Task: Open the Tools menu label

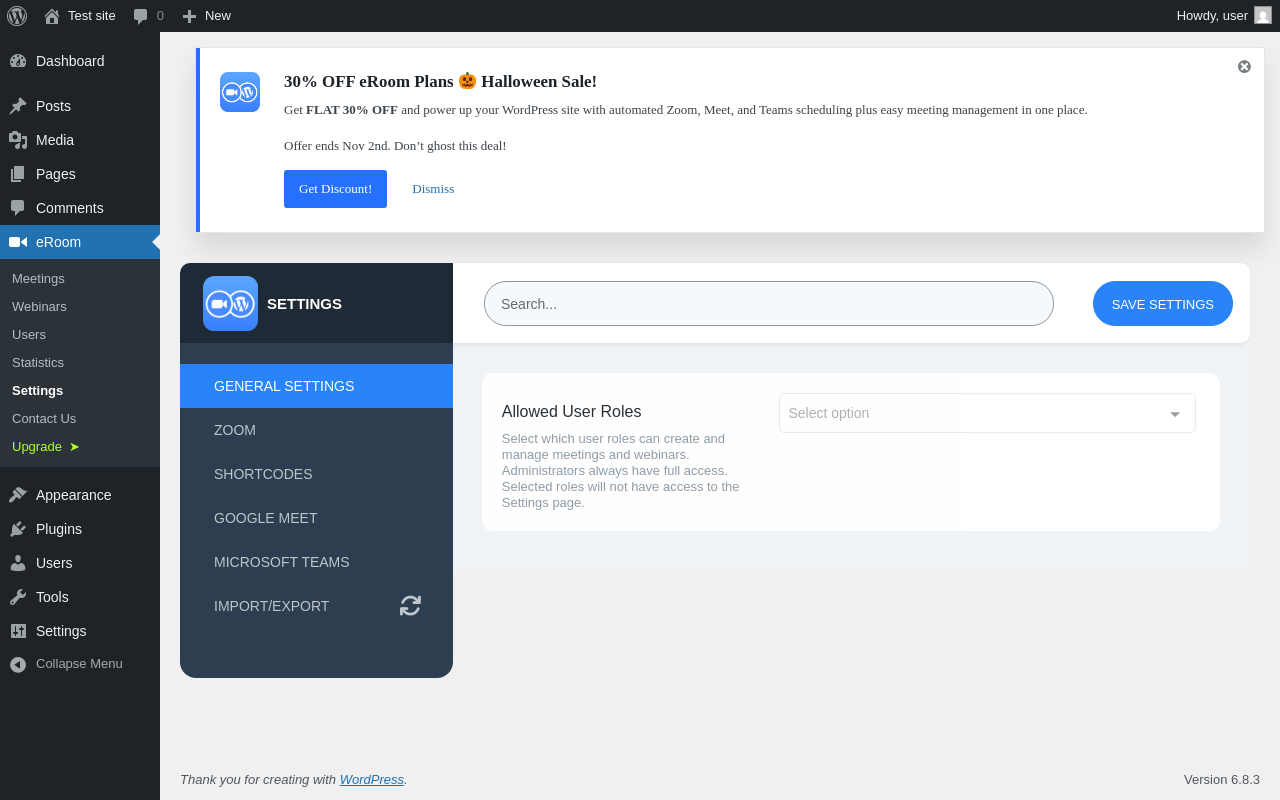Action: click(52, 597)
